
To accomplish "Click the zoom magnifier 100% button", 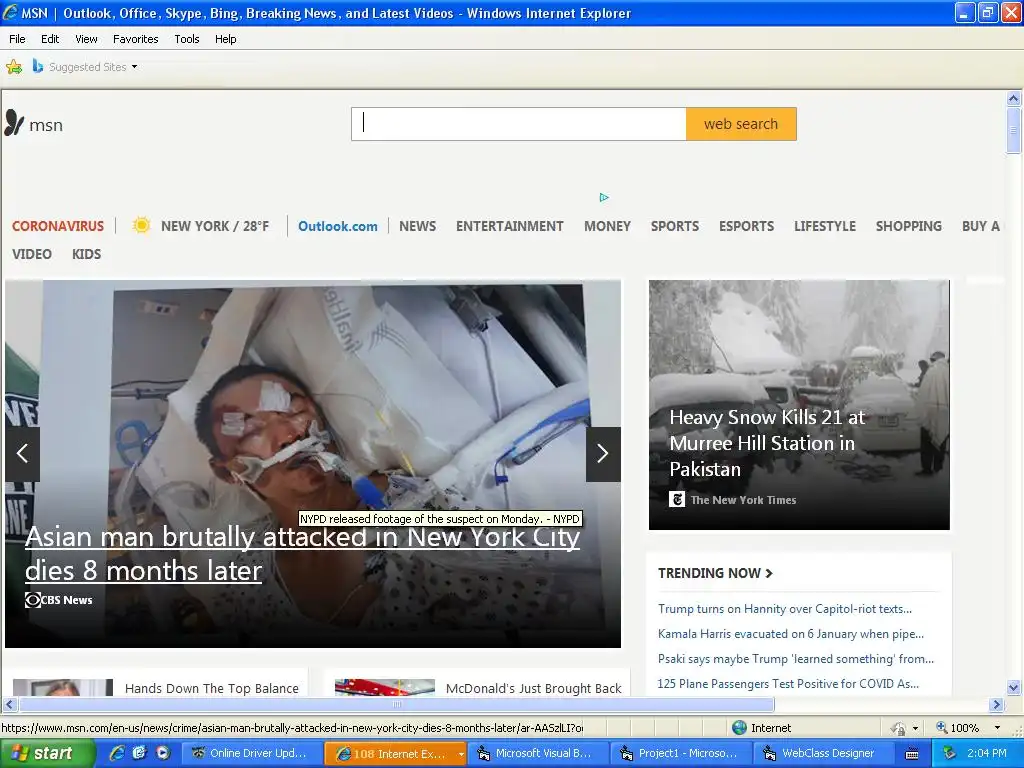I will (x=957, y=728).
